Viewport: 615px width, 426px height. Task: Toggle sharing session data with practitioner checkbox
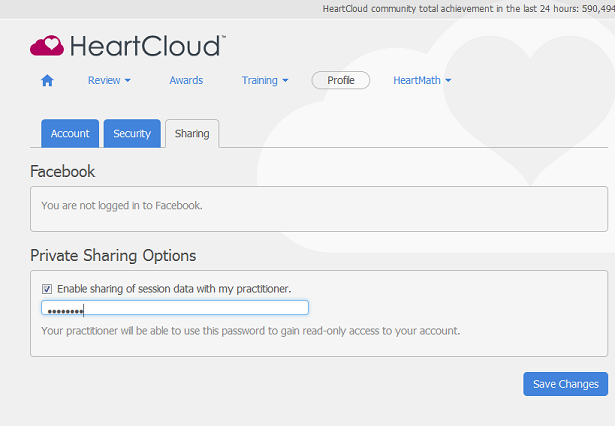tap(47, 289)
